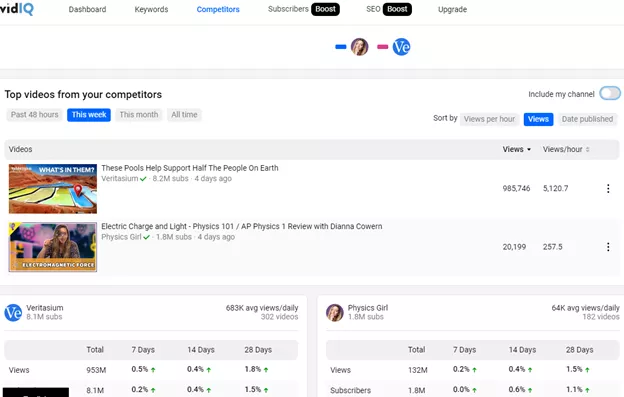The height and width of the screenshot is (397, 624).
Task: Open Subscribers menu item
Action: 288,9
